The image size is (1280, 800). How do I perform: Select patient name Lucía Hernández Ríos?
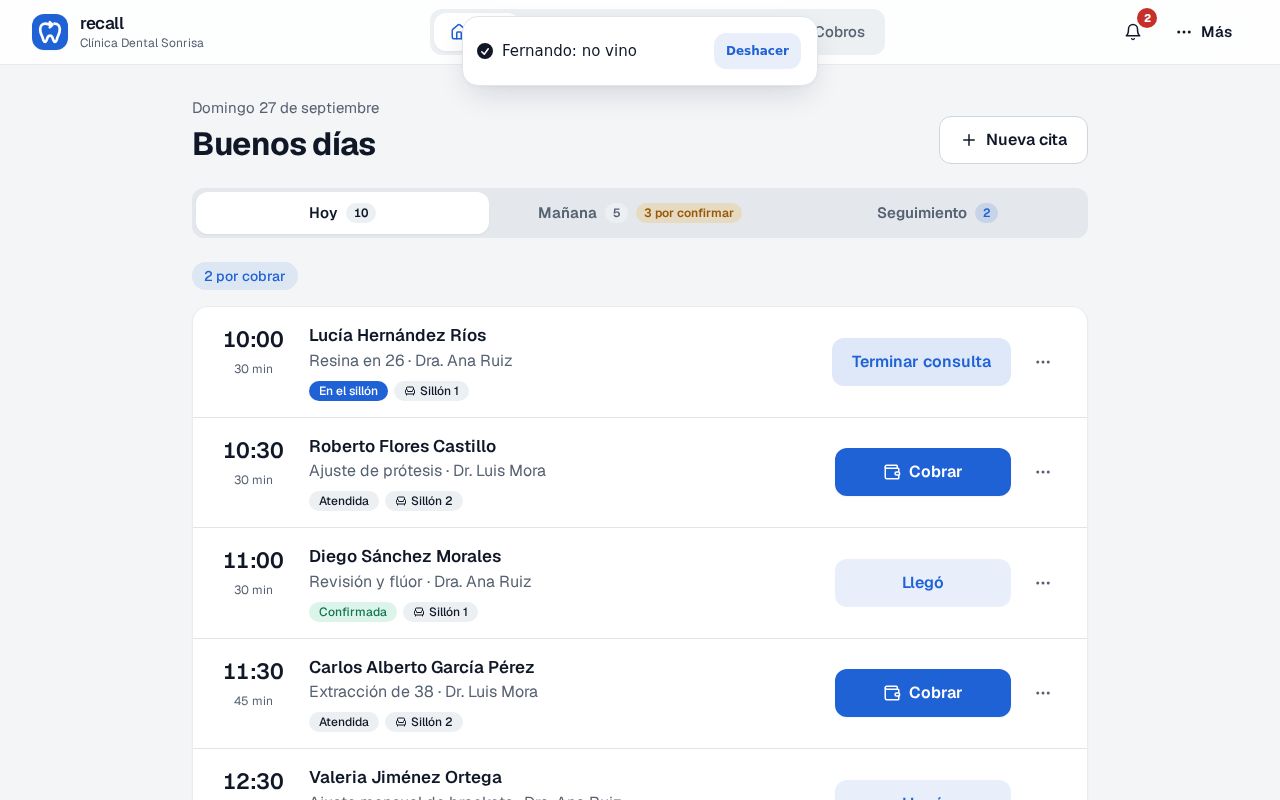(398, 335)
